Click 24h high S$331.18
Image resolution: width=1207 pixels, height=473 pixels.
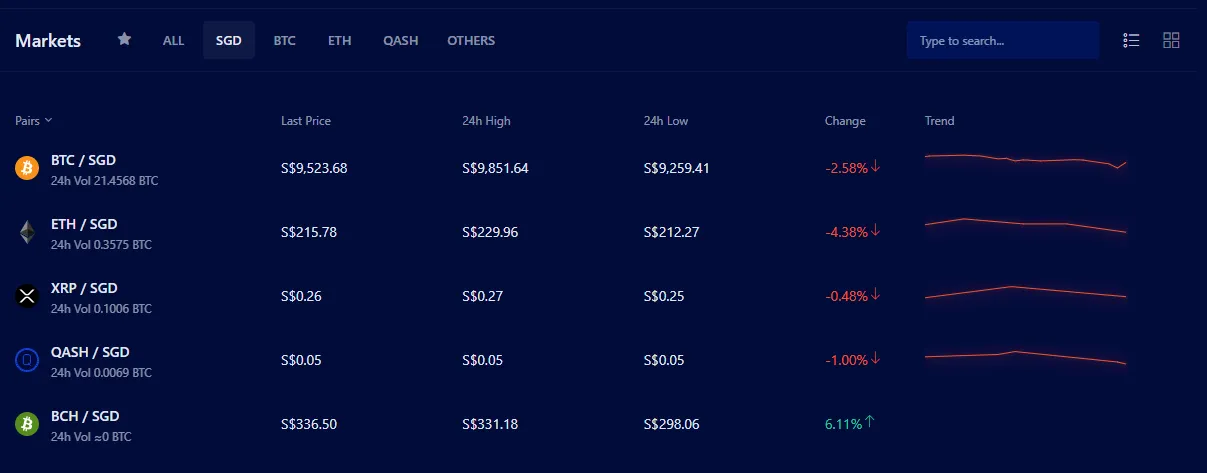490,424
